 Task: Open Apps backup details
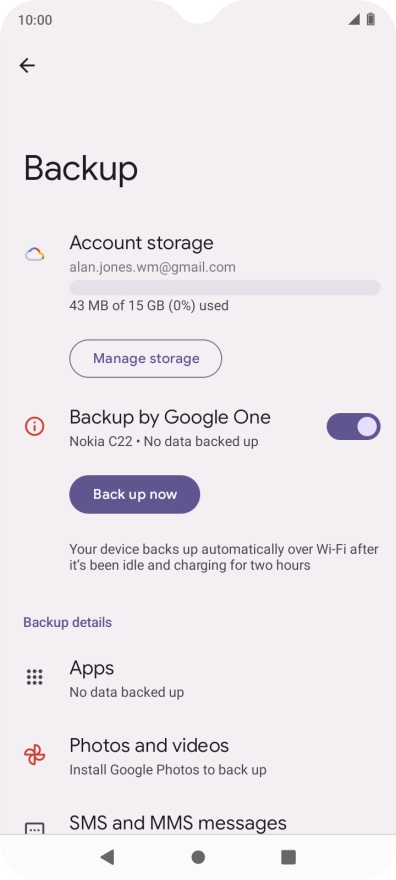pyautogui.click(x=198, y=677)
